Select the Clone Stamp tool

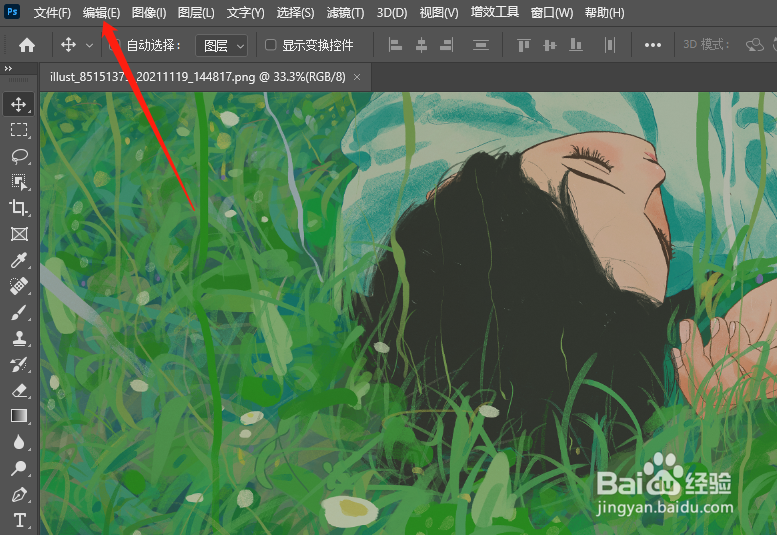pos(19,338)
